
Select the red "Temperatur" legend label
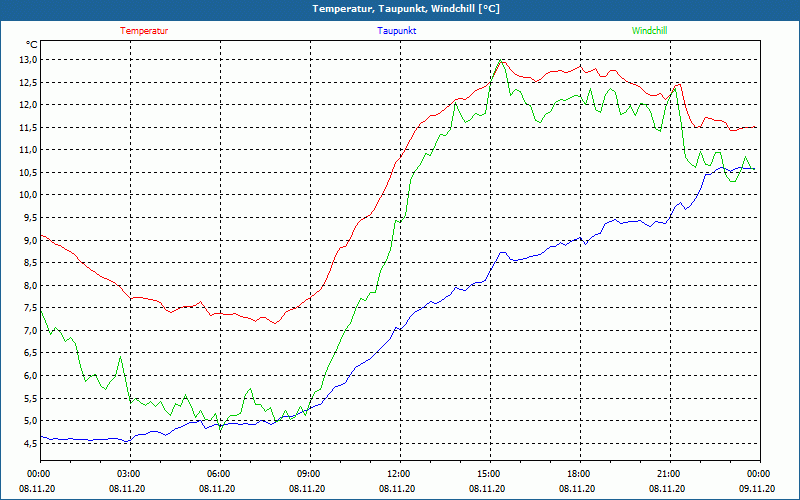(x=144, y=31)
